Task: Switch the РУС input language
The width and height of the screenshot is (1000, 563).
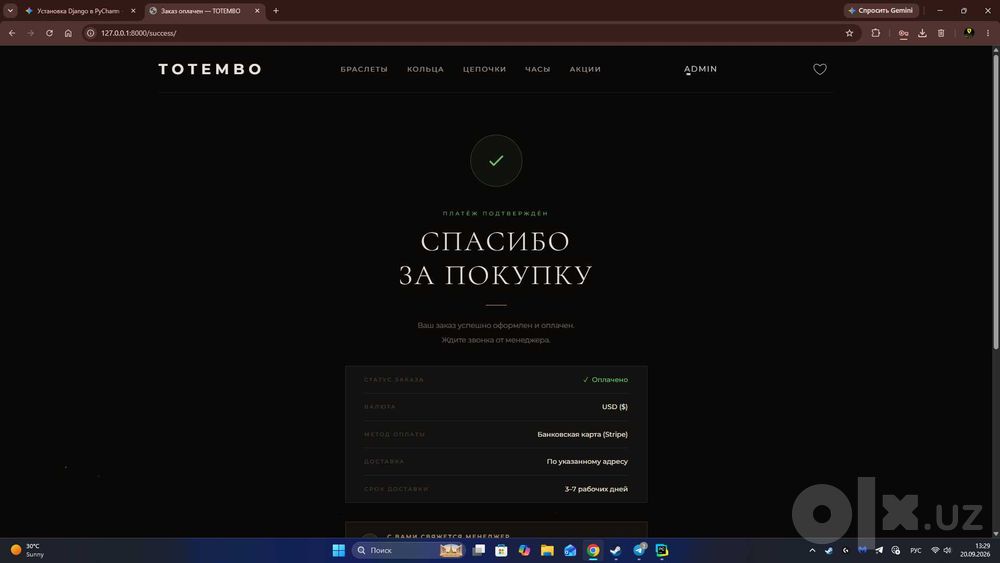Action: click(x=916, y=550)
